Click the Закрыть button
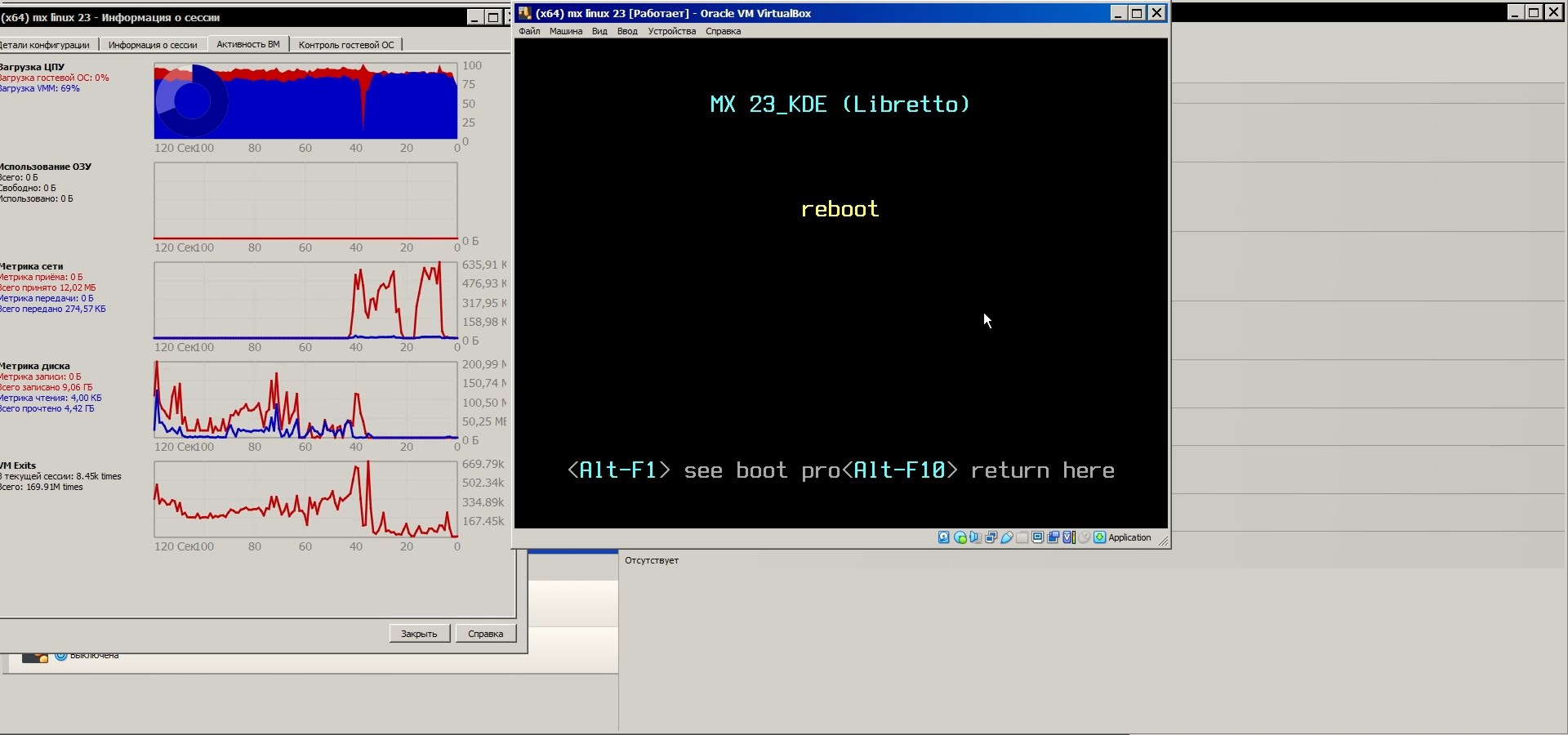The height and width of the screenshot is (735, 1568). tap(419, 634)
